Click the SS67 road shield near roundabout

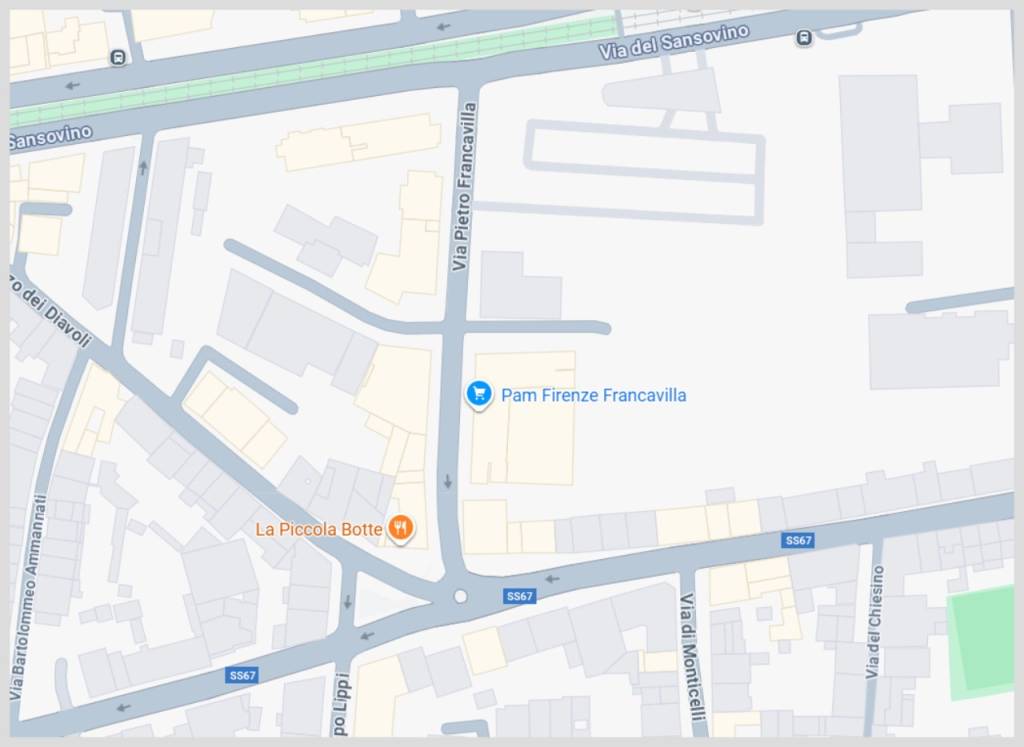520,596
